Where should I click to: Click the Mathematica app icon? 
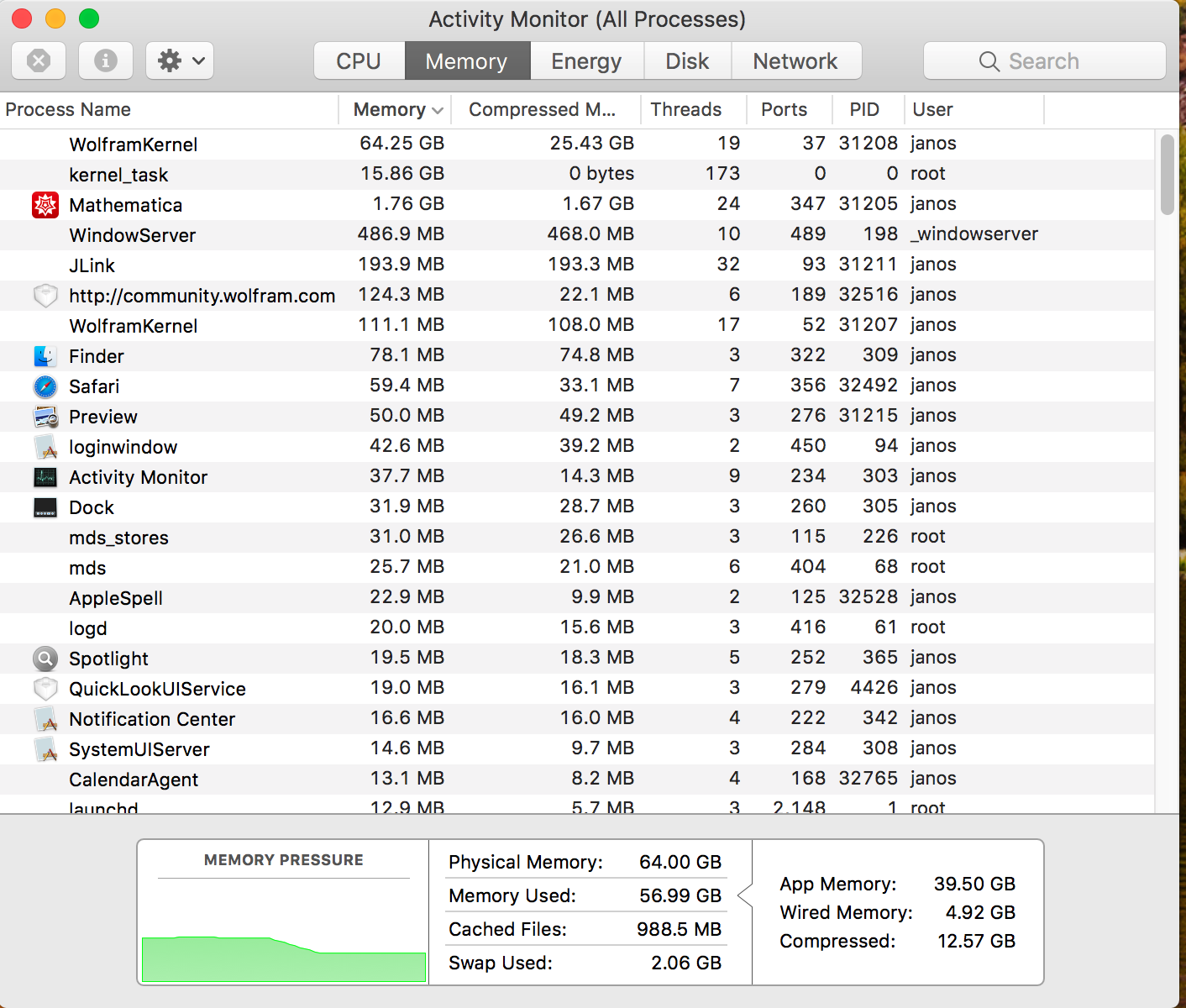pos(45,205)
